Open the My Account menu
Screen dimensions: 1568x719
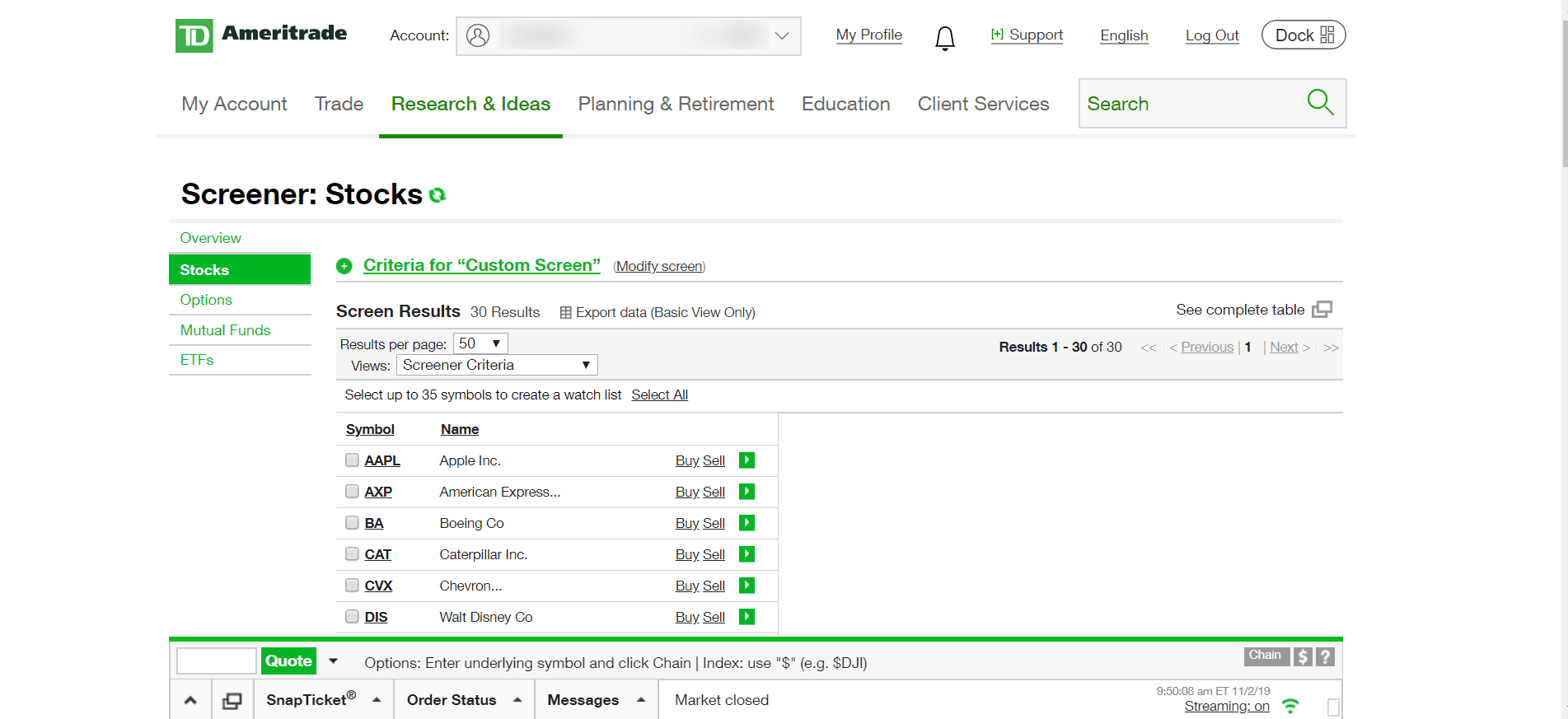click(234, 104)
